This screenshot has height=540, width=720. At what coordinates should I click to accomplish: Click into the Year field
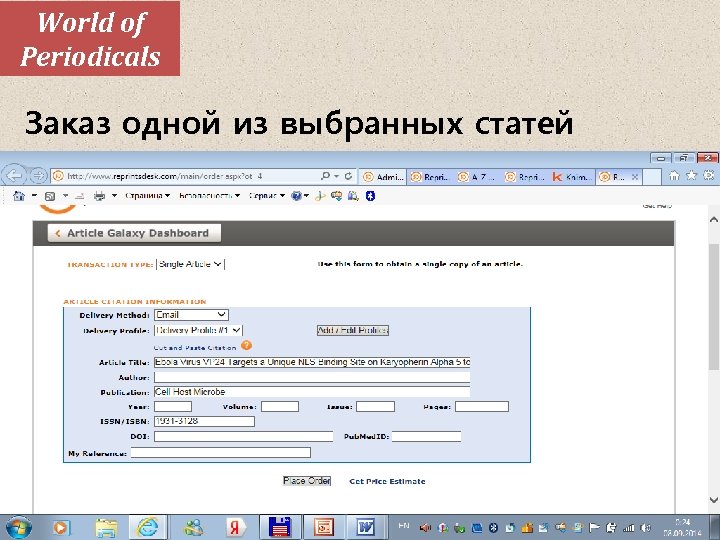pos(173,406)
